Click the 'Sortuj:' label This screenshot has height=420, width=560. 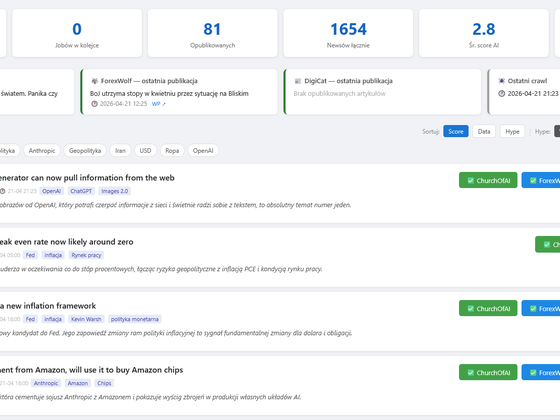coord(431,131)
